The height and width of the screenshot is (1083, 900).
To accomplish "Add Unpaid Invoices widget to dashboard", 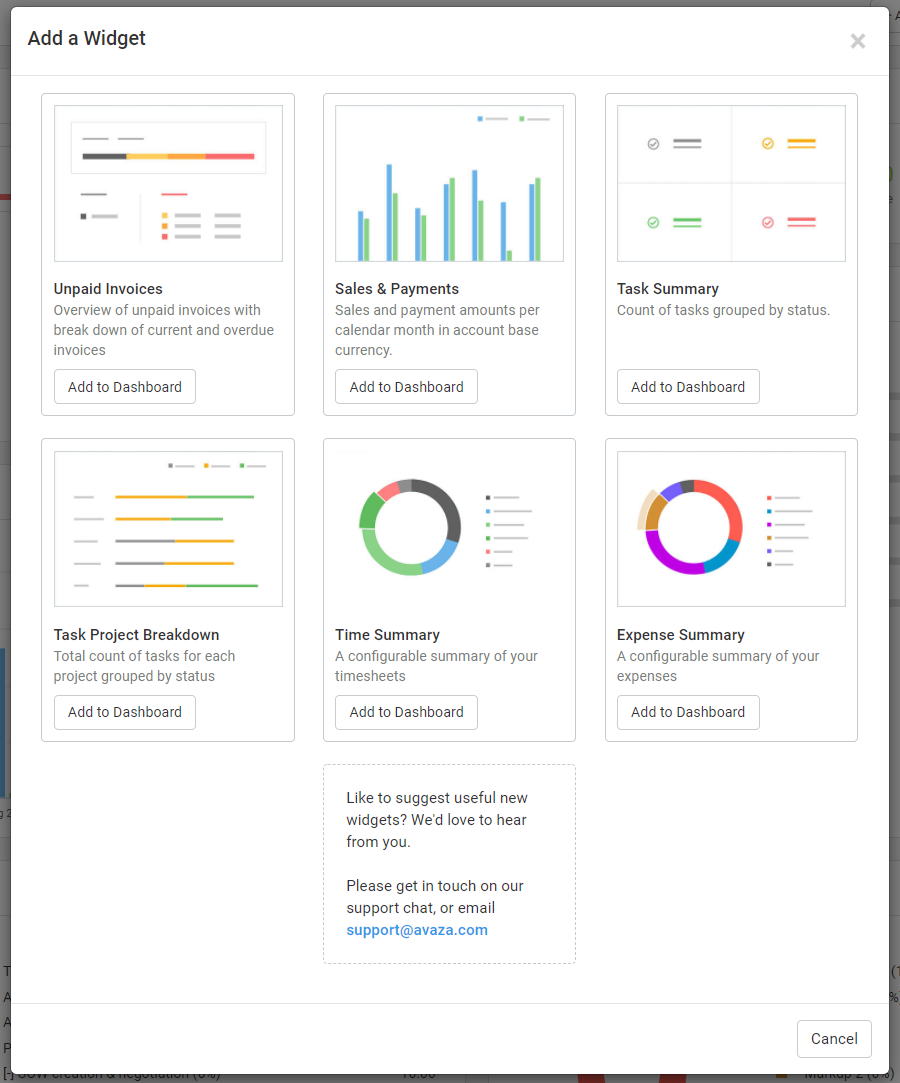I will pyautogui.click(x=125, y=387).
